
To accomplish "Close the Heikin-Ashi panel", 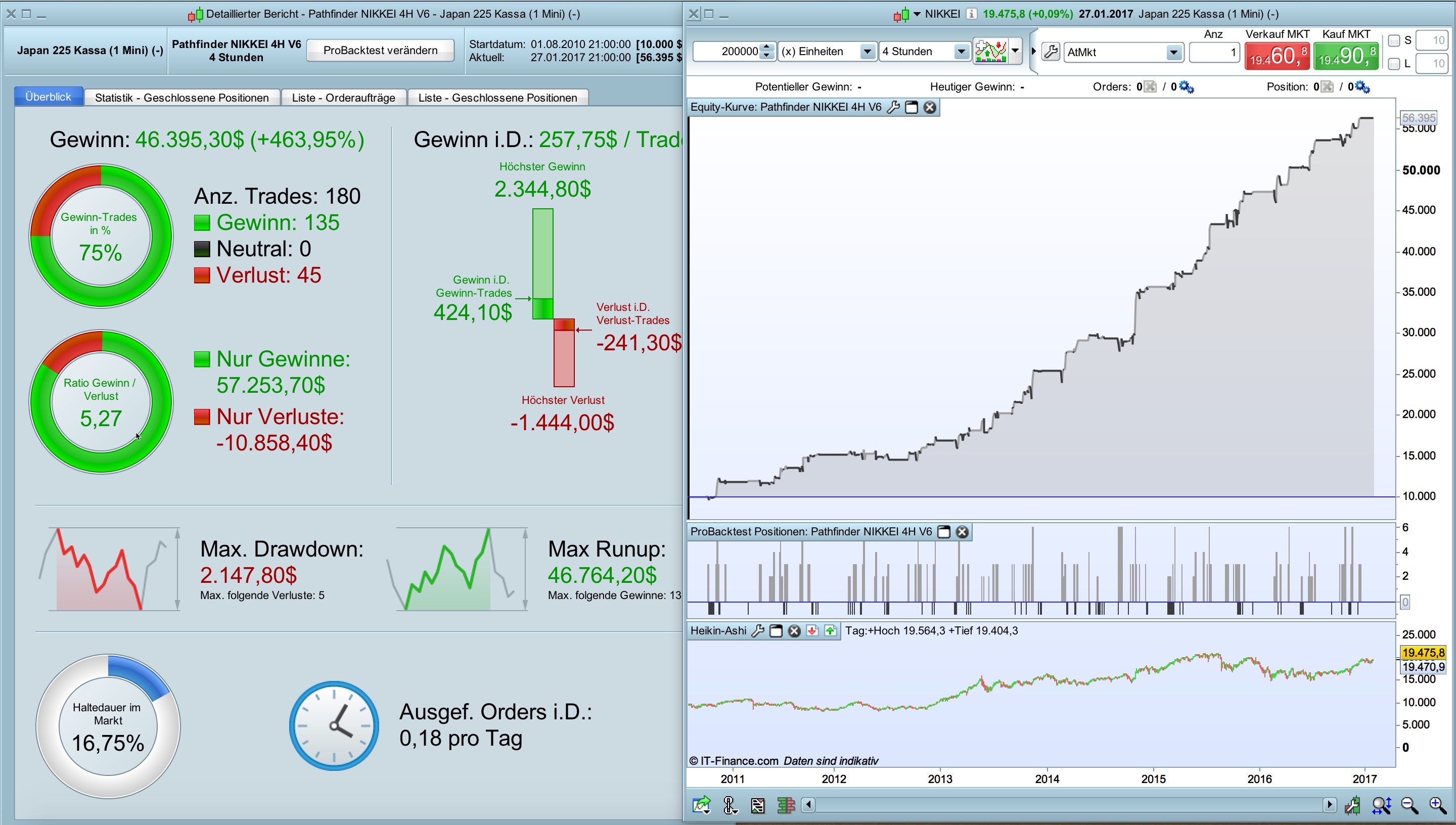I will 794,631.
